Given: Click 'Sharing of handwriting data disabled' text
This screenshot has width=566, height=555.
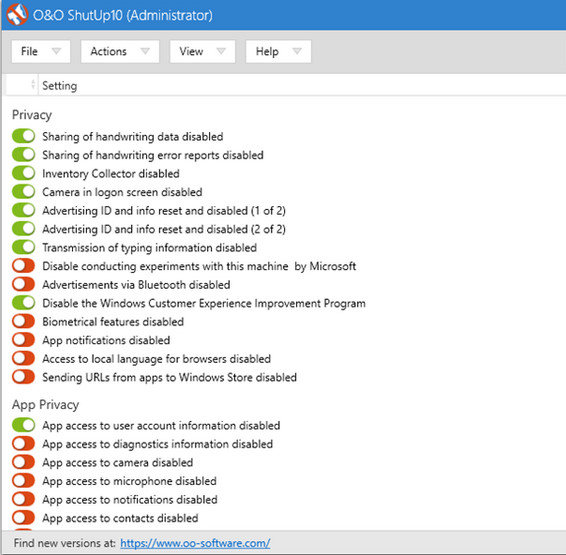Looking at the screenshot, I should tap(133, 136).
